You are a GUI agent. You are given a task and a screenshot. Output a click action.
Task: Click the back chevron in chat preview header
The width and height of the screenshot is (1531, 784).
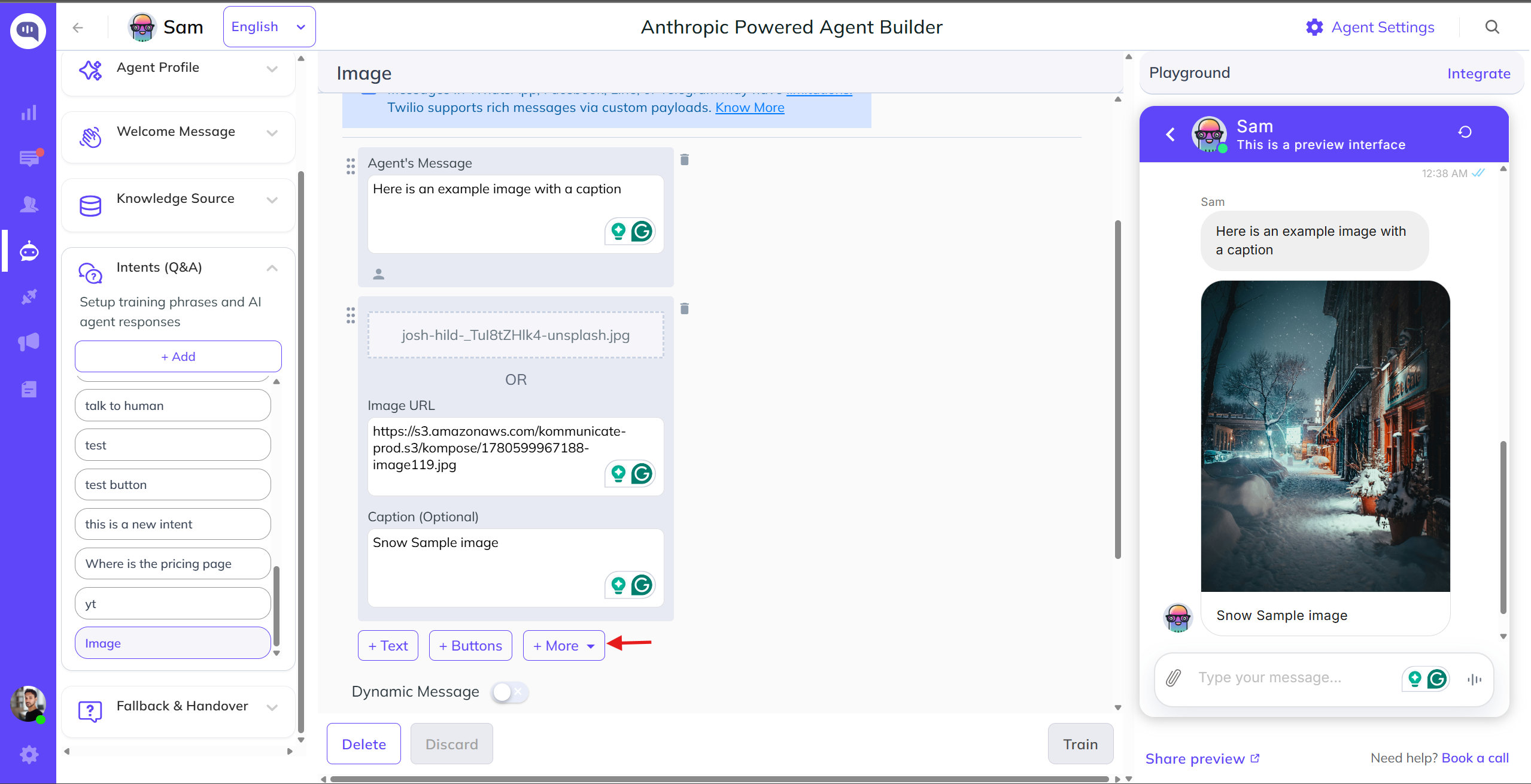point(1171,134)
